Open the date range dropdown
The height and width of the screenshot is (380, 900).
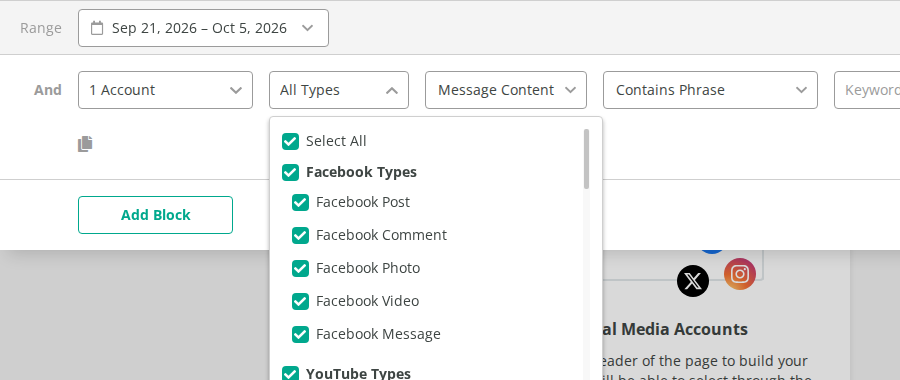coord(203,28)
